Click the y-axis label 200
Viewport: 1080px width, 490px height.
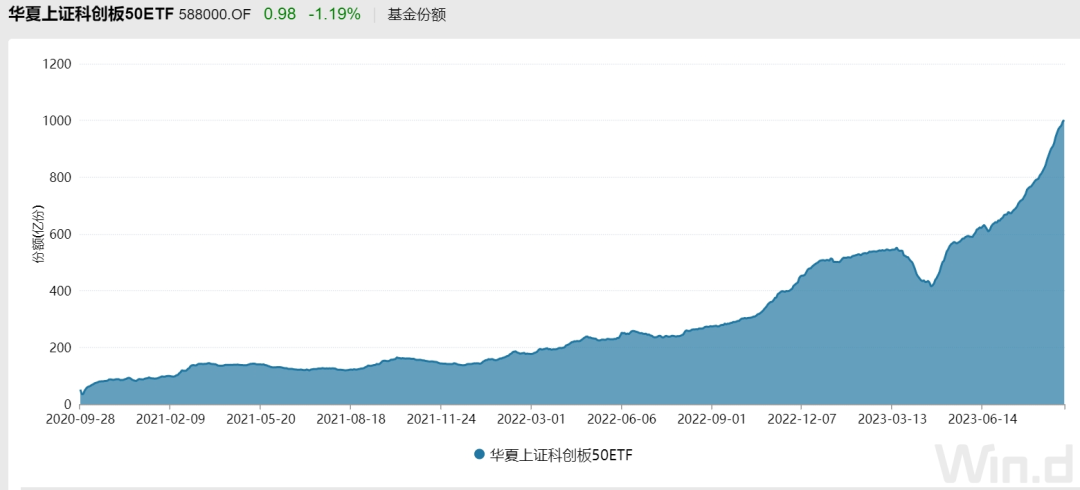(60, 348)
